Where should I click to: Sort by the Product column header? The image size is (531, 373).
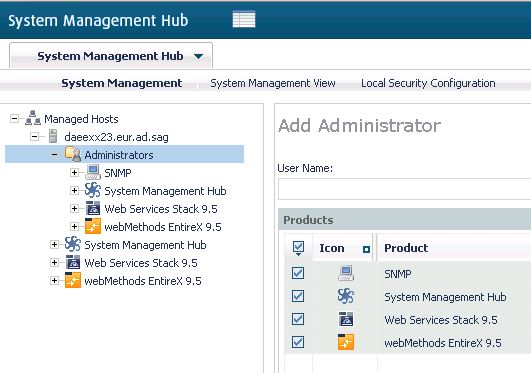click(406, 248)
